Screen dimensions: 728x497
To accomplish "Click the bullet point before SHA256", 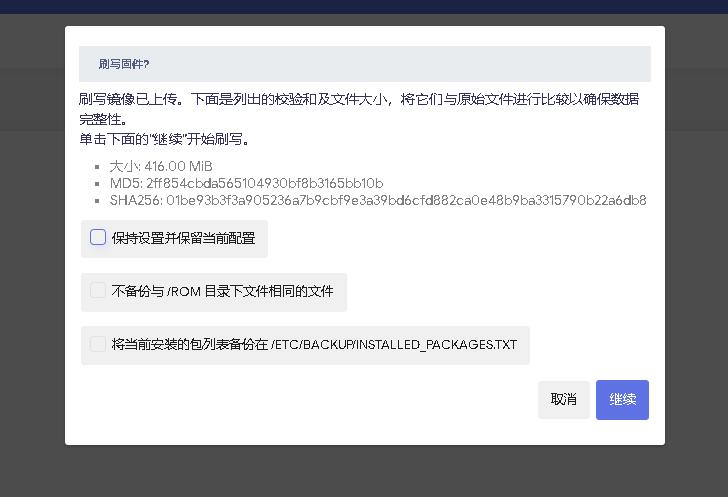I will 97,201.
